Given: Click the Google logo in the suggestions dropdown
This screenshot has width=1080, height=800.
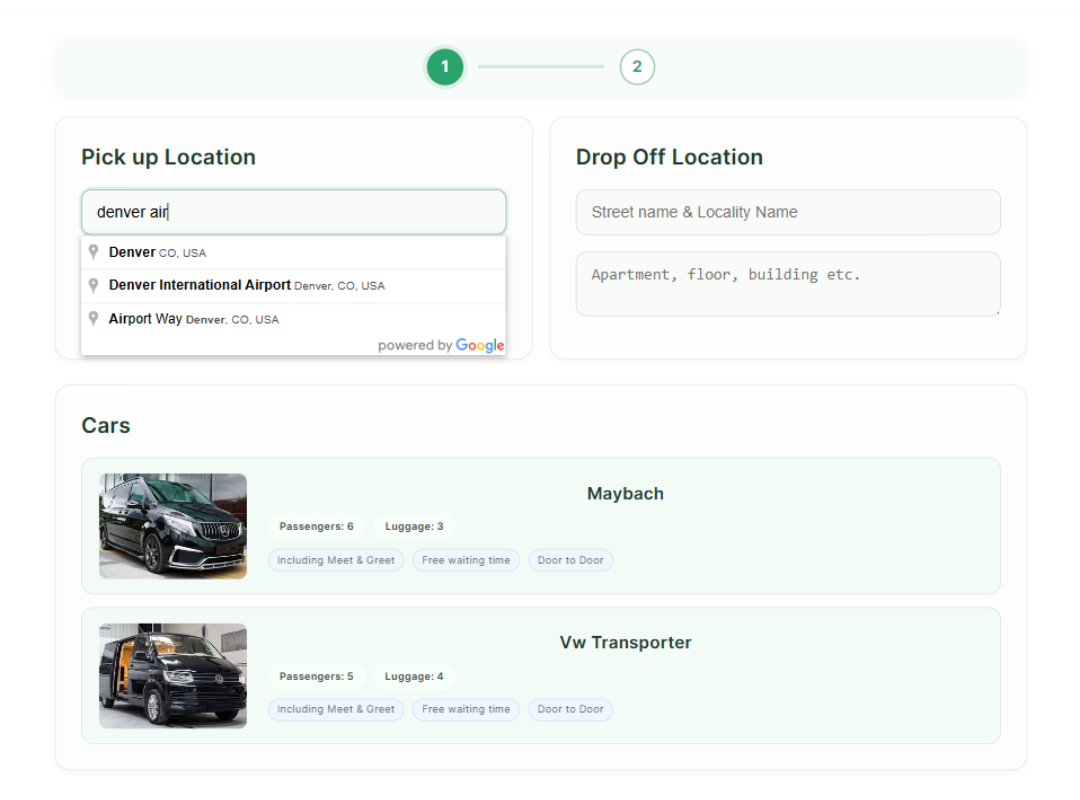Looking at the screenshot, I should [479, 345].
